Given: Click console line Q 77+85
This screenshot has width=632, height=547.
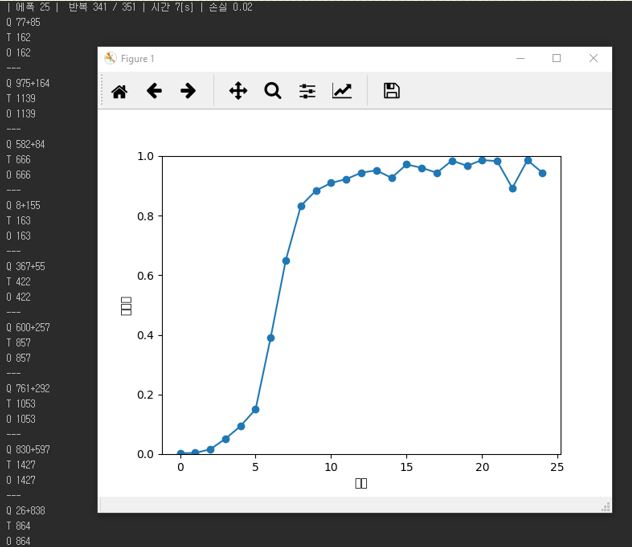Looking at the screenshot, I should coord(23,22).
